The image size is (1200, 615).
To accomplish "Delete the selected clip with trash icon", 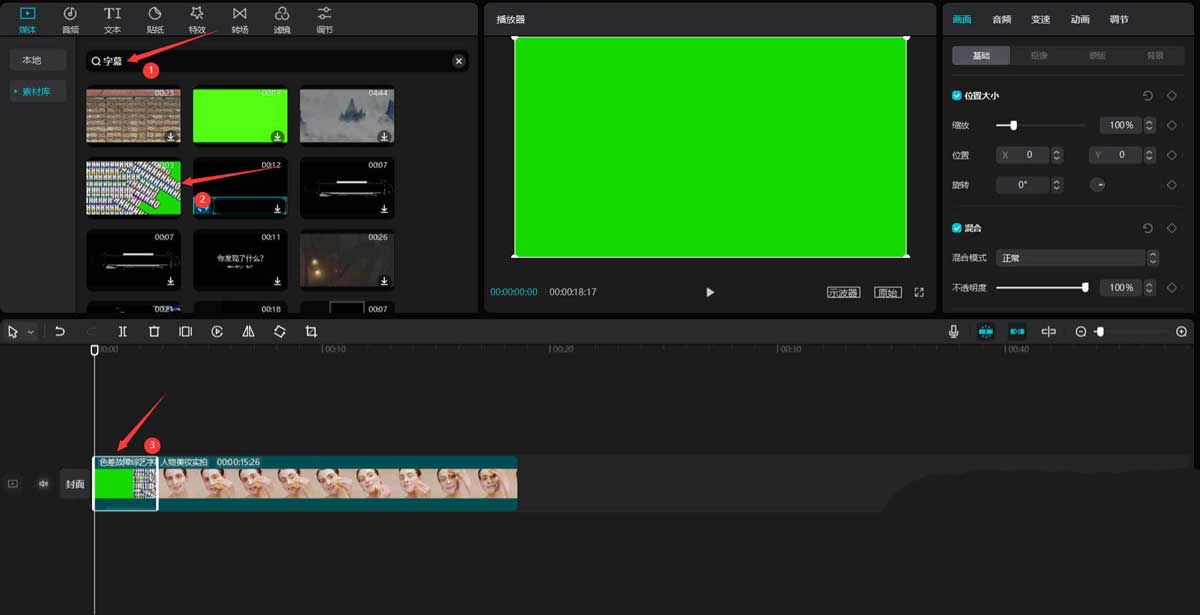I will pyautogui.click(x=154, y=331).
